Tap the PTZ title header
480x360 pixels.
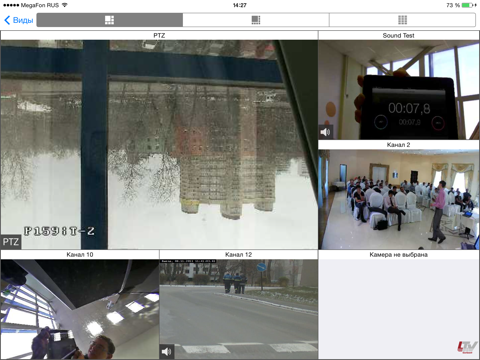tap(159, 35)
